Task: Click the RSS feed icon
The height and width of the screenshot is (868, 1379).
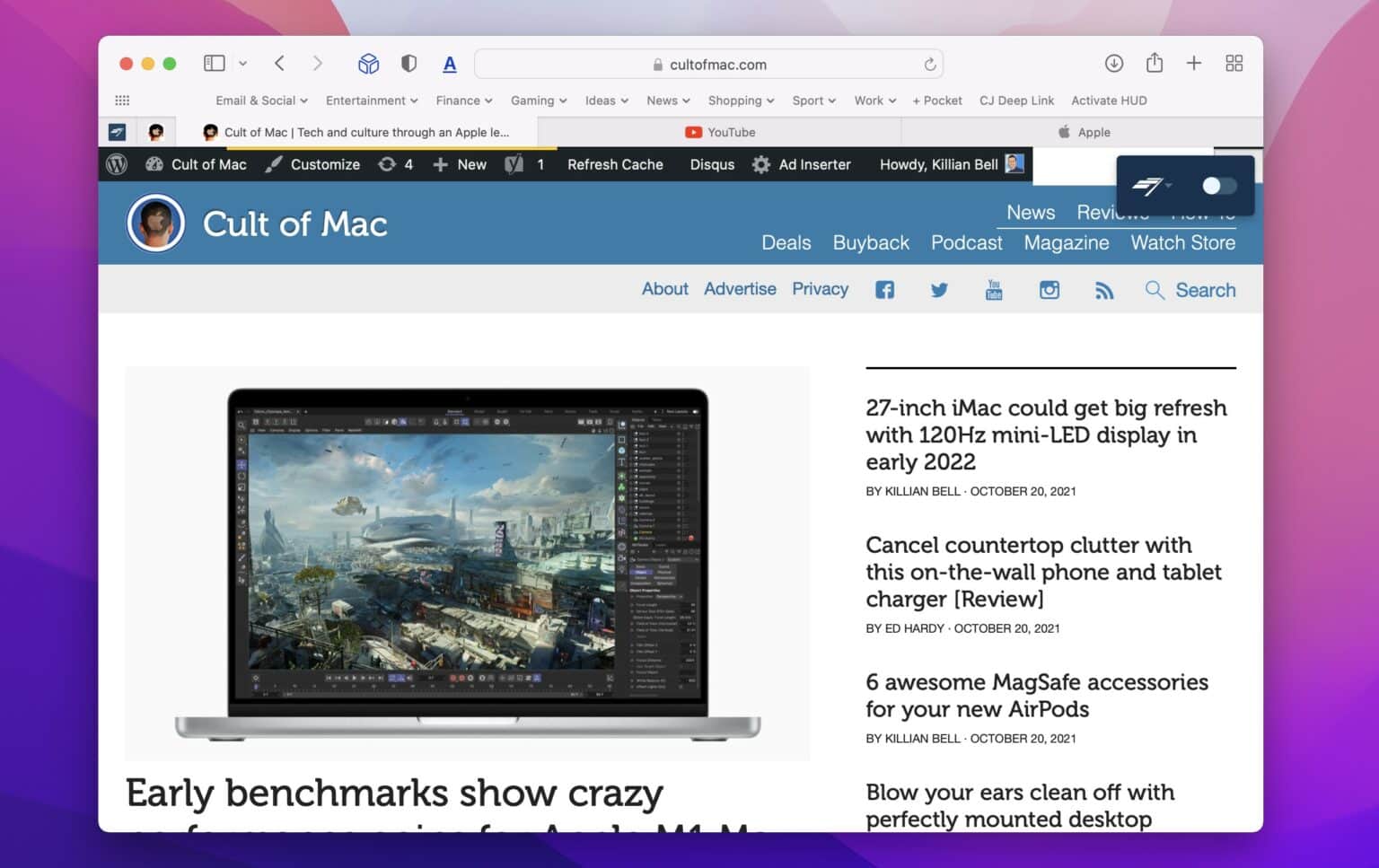Action: (x=1103, y=290)
